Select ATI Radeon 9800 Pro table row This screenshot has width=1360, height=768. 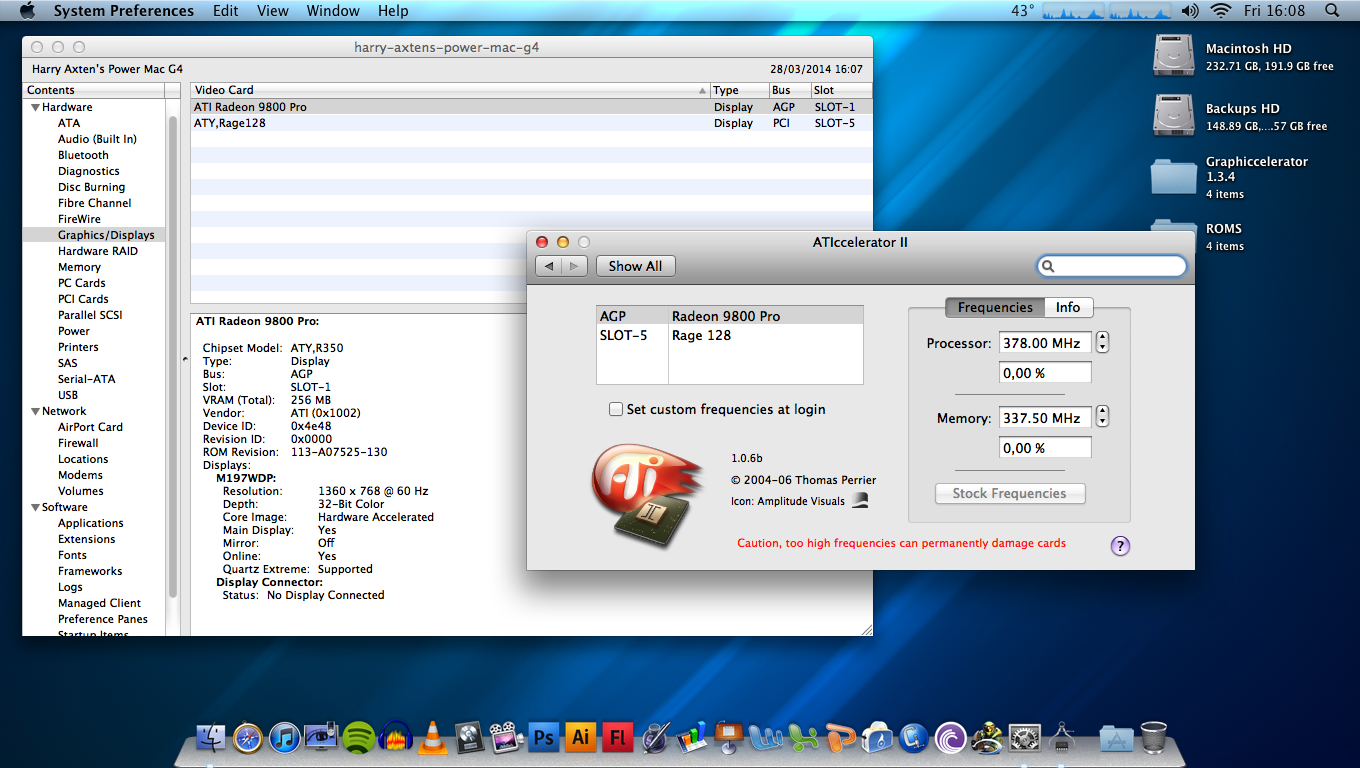click(531, 107)
